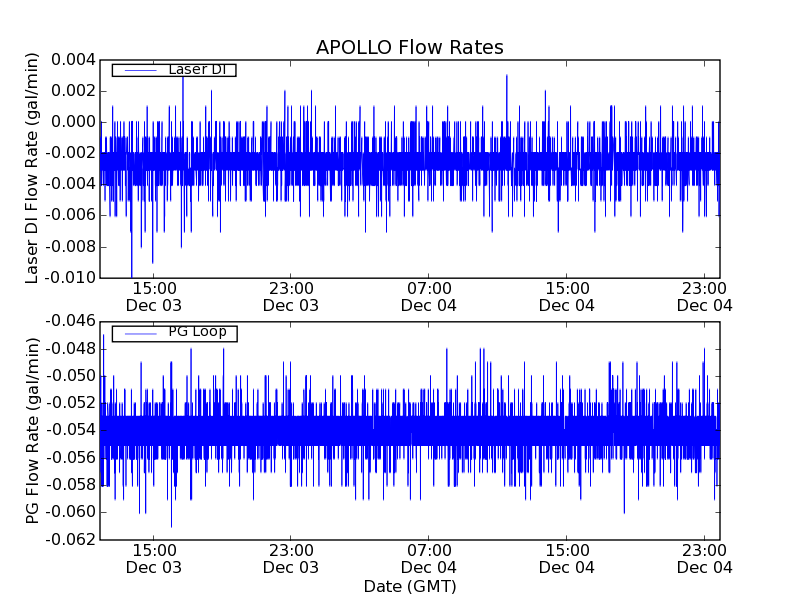Select the bottom plot's 23:00 Dec 04 tick label
Image resolution: width=800 pixels, height=600 pixels.
704,558
